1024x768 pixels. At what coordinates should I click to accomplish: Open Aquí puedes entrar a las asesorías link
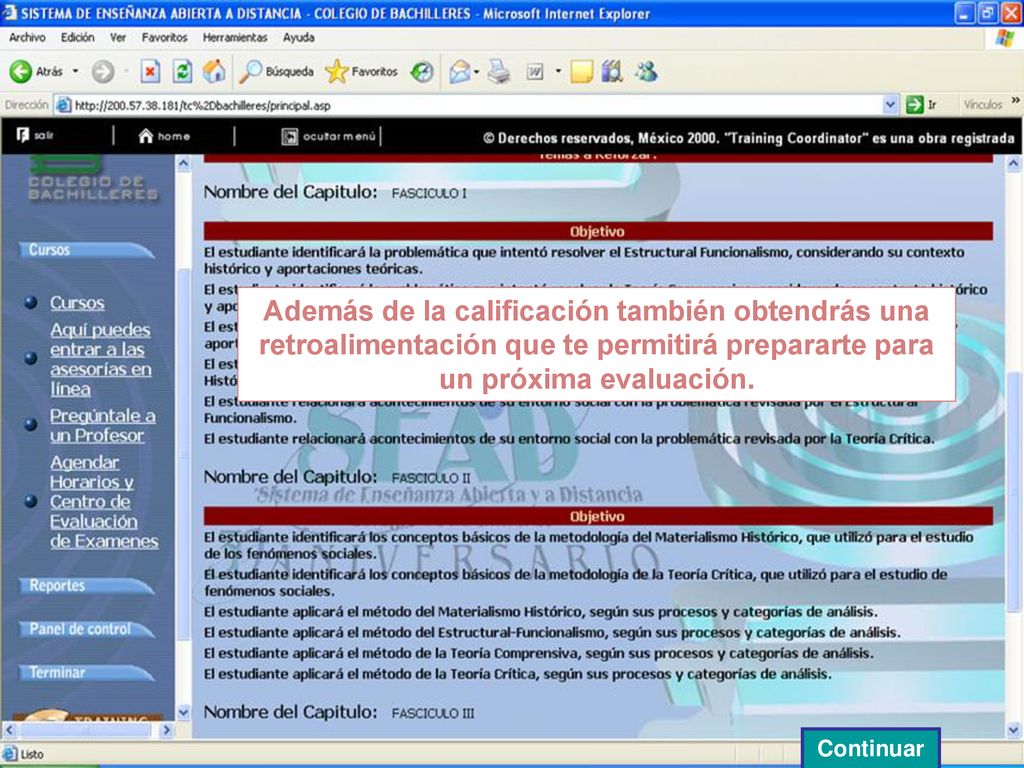(x=101, y=359)
